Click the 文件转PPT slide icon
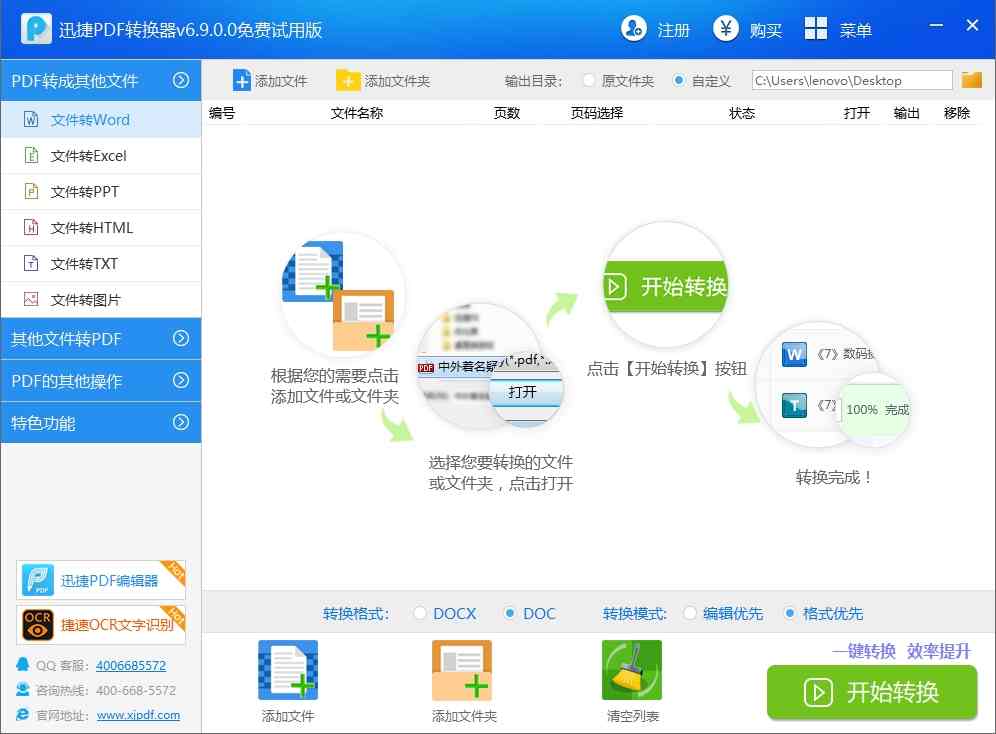This screenshot has height=734, width=996. pyautogui.click(x=30, y=191)
